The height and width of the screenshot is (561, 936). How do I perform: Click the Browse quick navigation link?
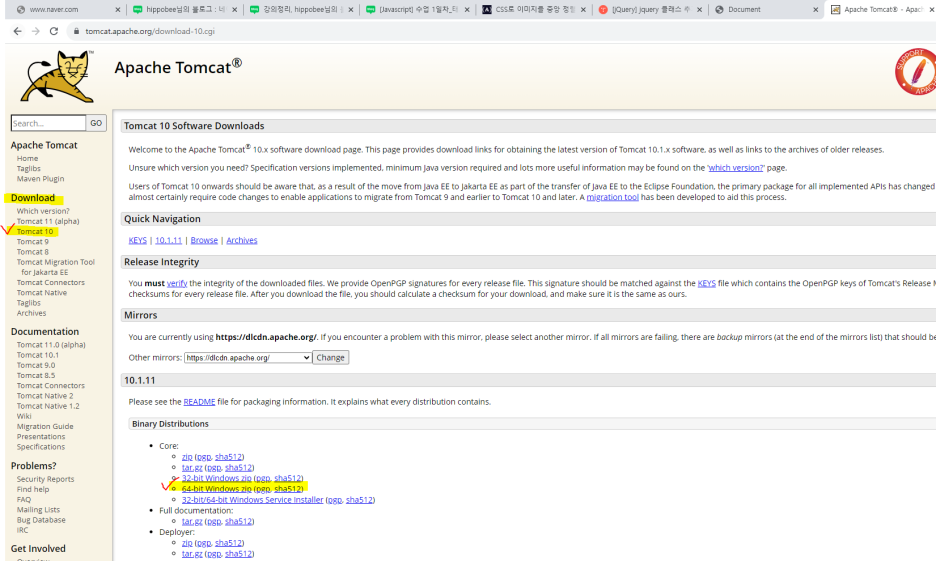(x=204, y=240)
